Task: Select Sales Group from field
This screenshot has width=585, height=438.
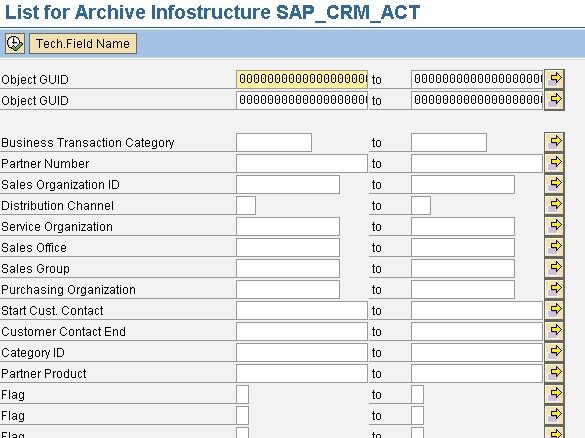Action: [x=288, y=268]
